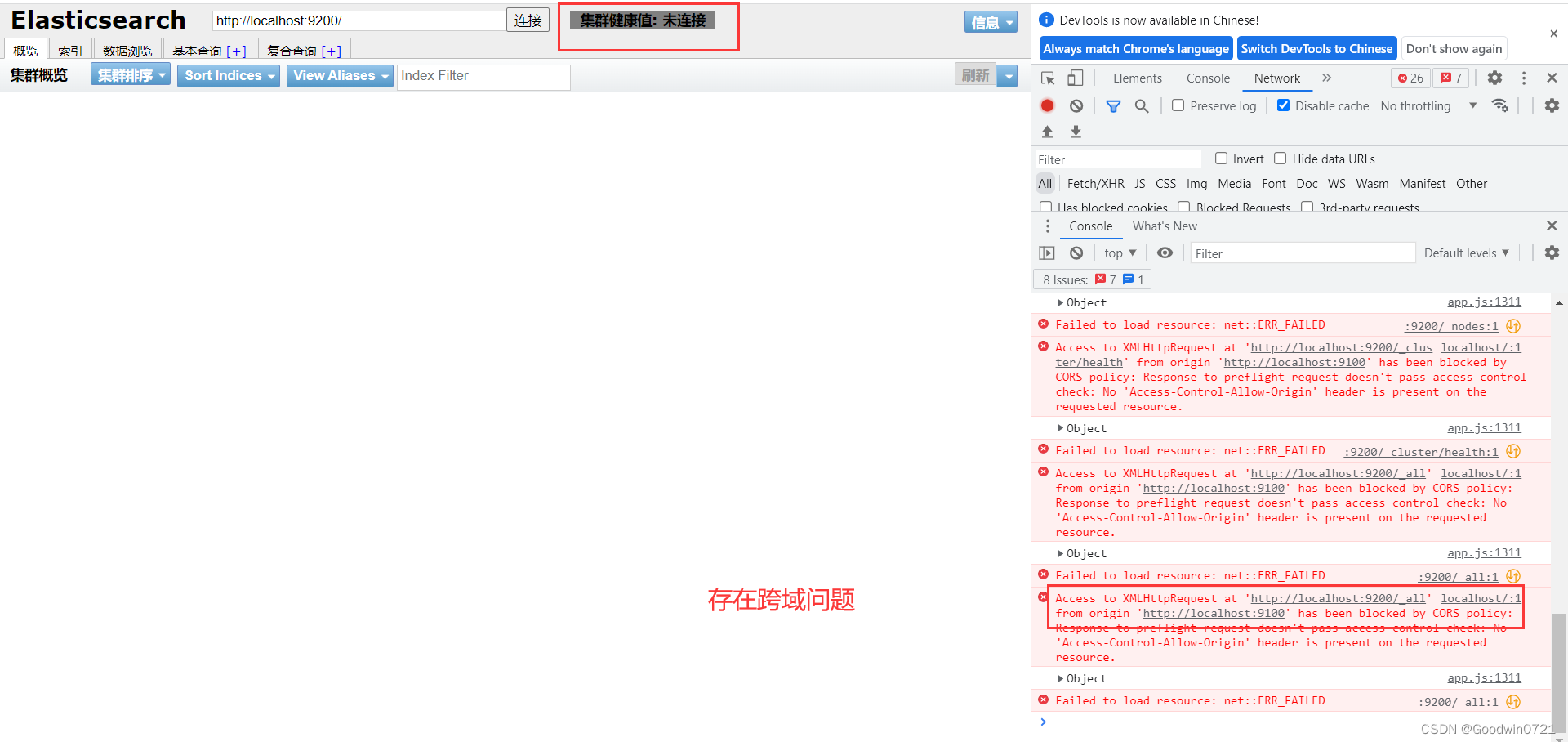This screenshot has height=742, width=1568.
Task: Click the initiator icon next to :9200/_cluster/health:1
Action: coord(1513,451)
